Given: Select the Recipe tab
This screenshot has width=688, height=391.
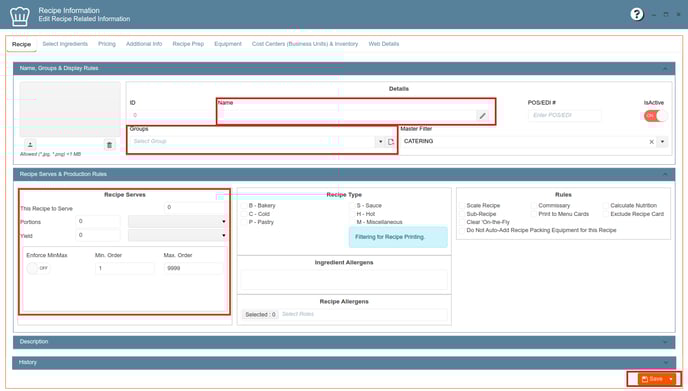Looking at the screenshot, I should pyautogui.click(x=21, y=44).
